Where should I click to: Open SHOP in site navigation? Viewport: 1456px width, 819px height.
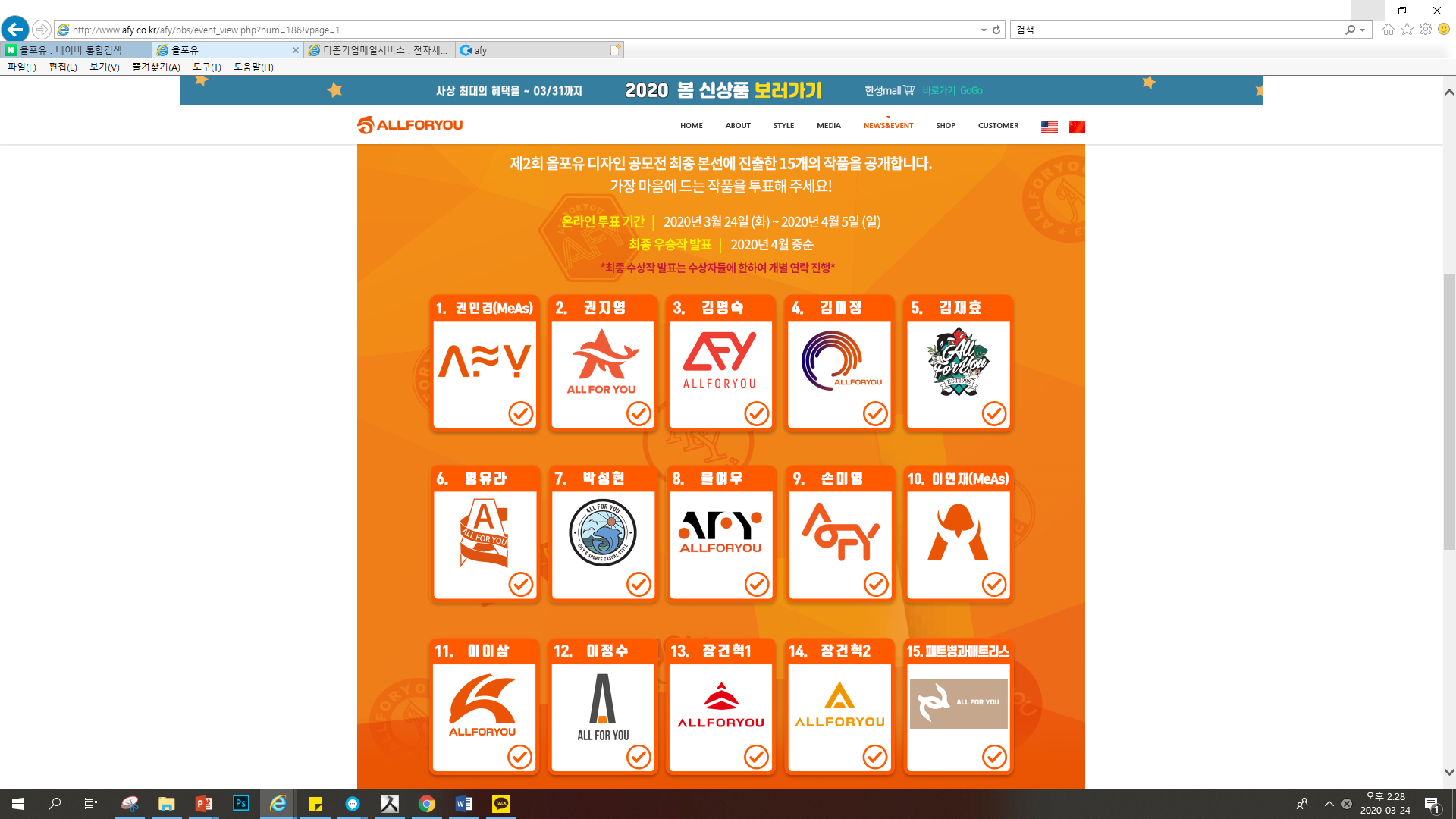click(x=946, y=126)
